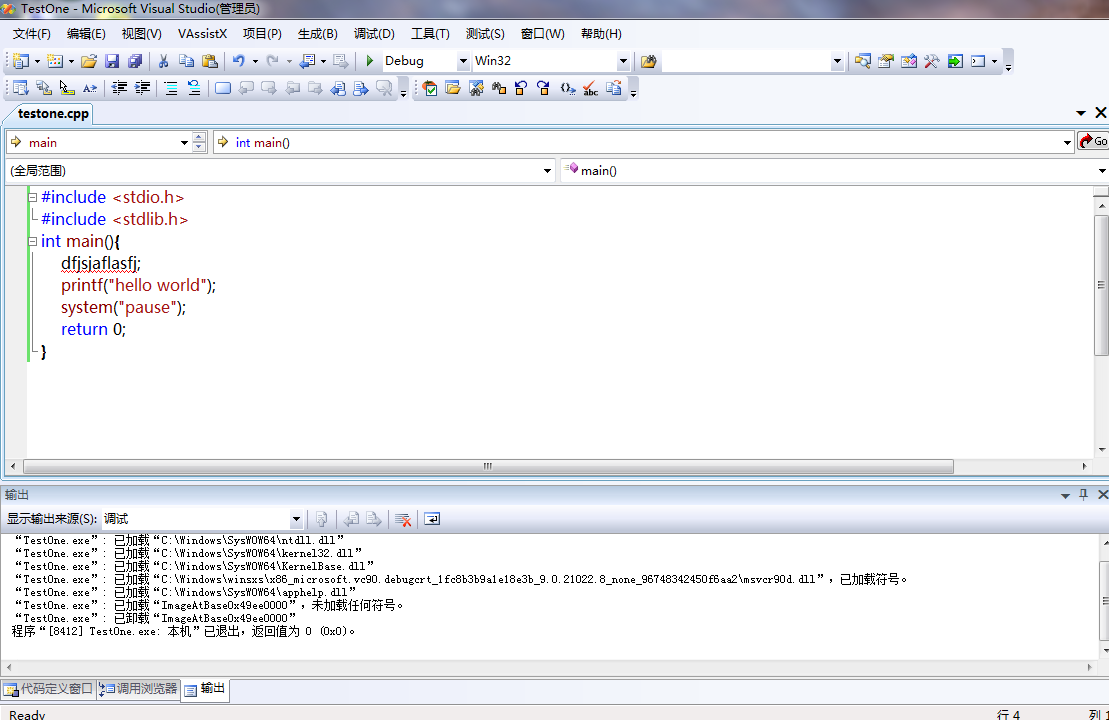Open the VAssistX menu
The width and height of the screenshot is (1109, 720).
202,34
